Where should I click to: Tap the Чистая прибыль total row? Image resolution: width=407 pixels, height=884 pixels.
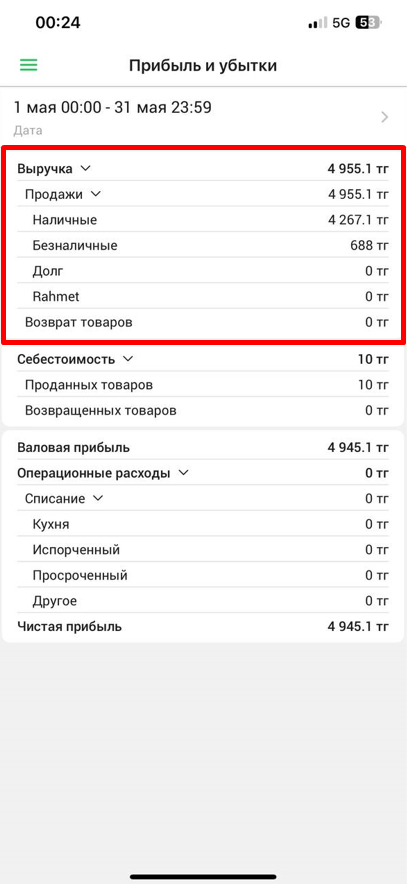[x=203, y=626]
